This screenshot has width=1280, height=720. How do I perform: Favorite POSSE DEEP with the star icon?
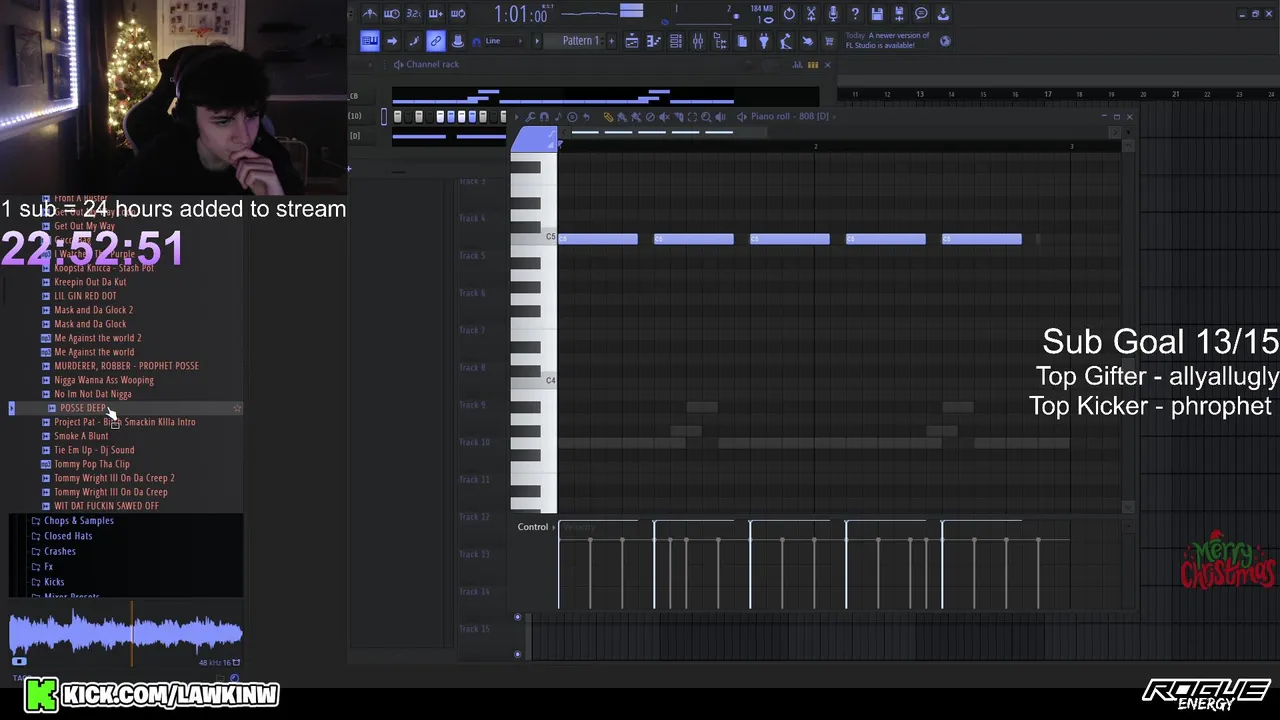(237, 408)
